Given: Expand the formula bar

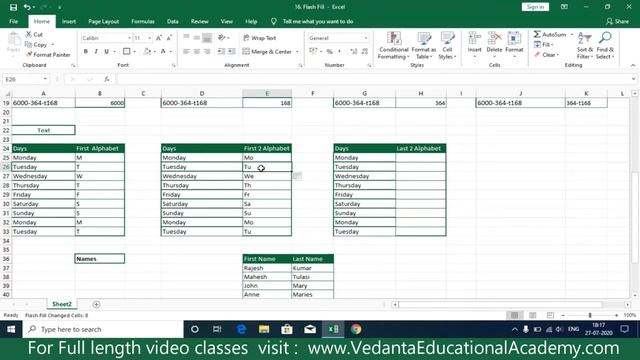Looking at the screenshot, I should click(633, 79).
